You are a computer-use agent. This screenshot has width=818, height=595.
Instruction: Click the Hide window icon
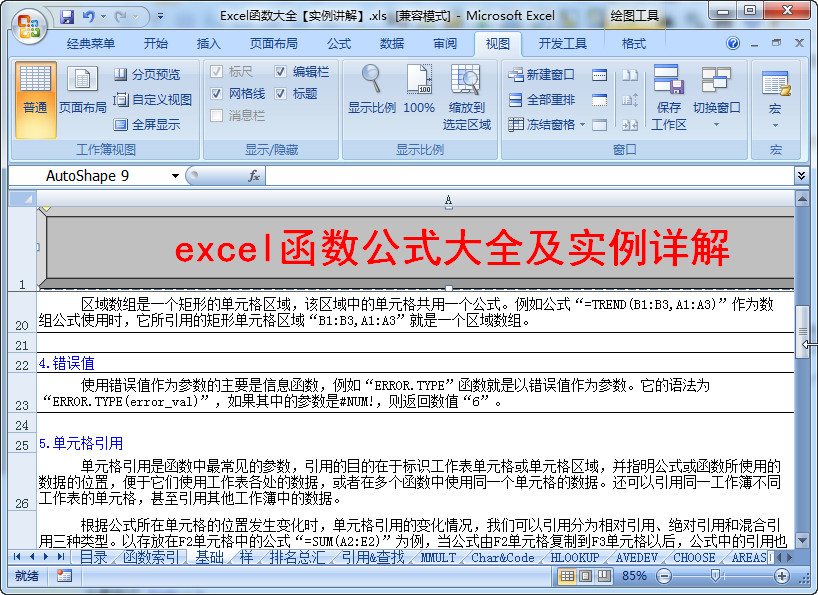599,100
